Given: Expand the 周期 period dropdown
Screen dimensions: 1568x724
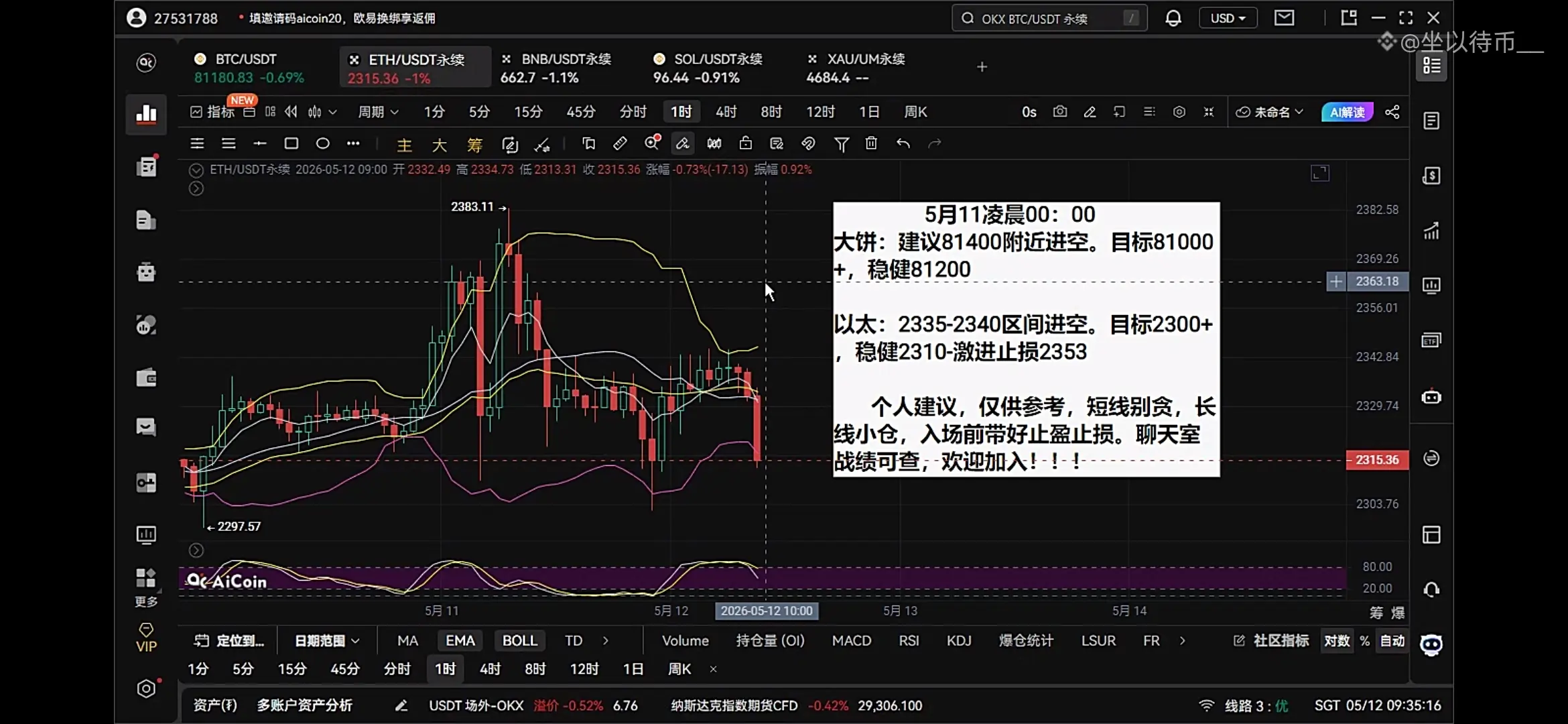Looking at the screenshot, I should tap(379, 112).
